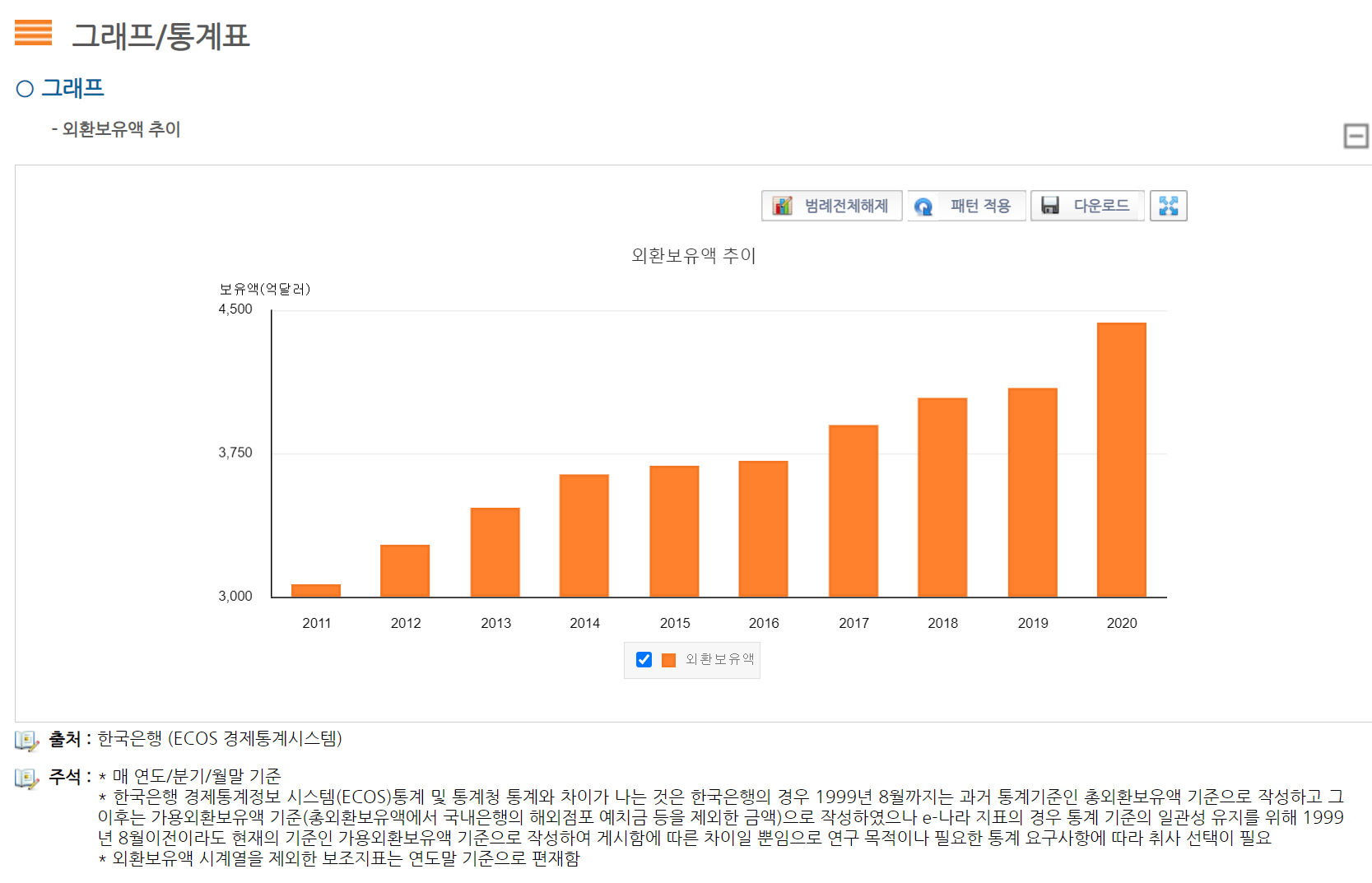This screenshot has width=1372, height=883.
Task: Click the 패턴 적용 button
Action: tap(966, 206)
